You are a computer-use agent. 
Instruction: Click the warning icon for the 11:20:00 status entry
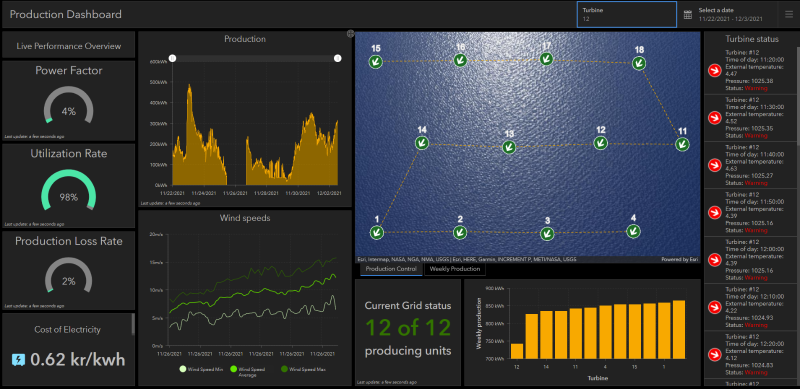click(x=715, y=70)
